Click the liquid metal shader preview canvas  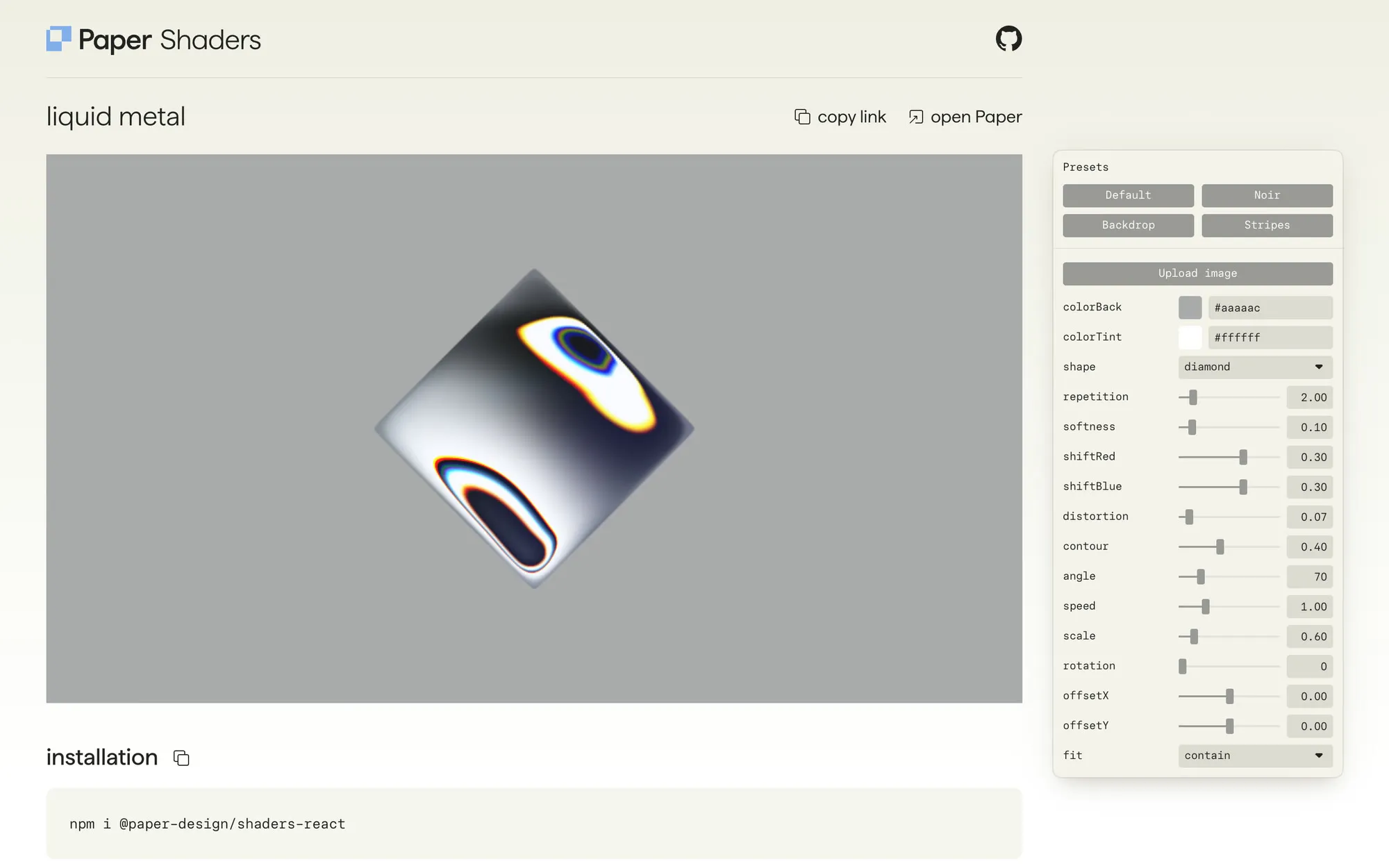(x=534, y=428)
